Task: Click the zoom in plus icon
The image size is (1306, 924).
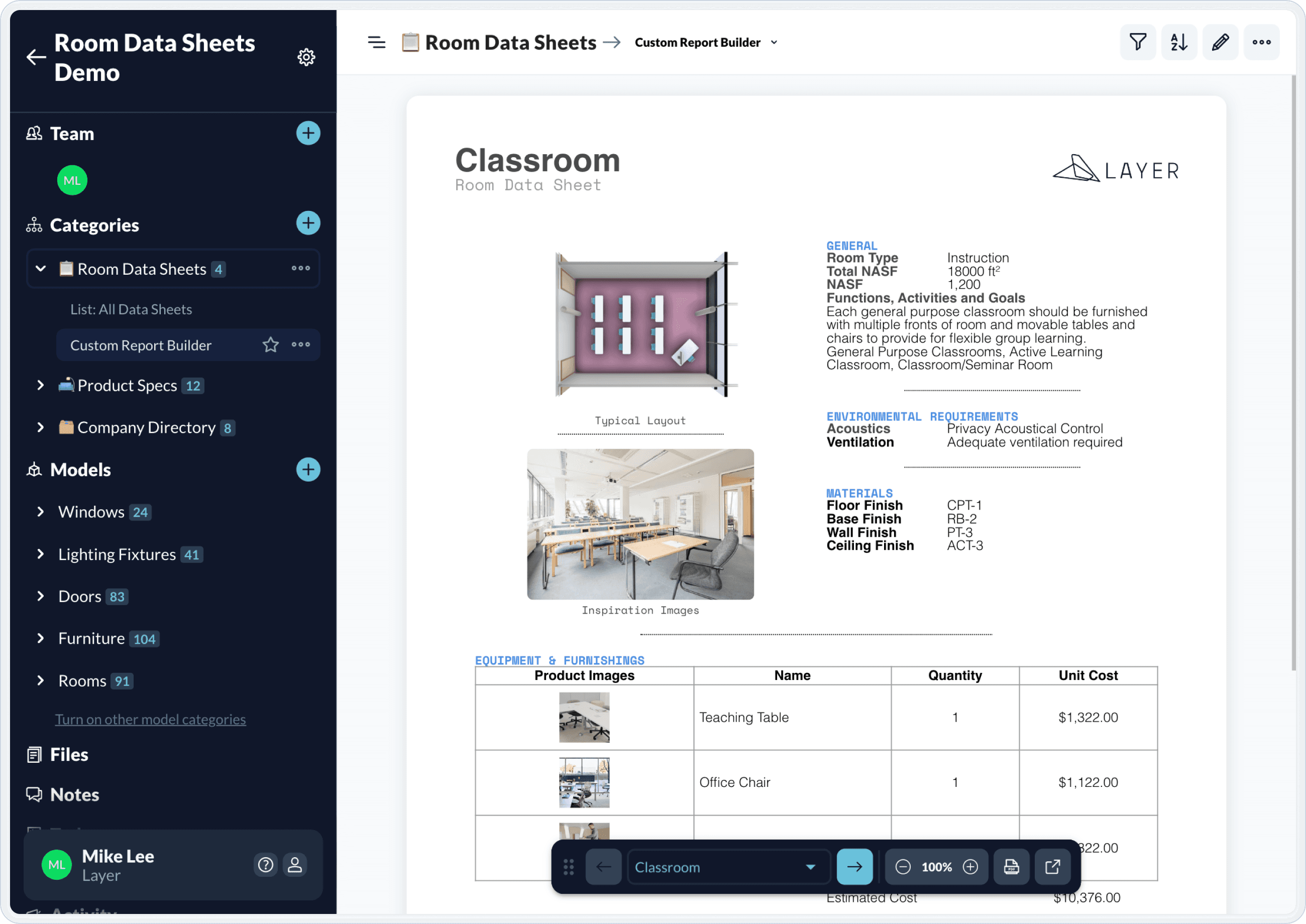Action: click(x=972, y=867)
